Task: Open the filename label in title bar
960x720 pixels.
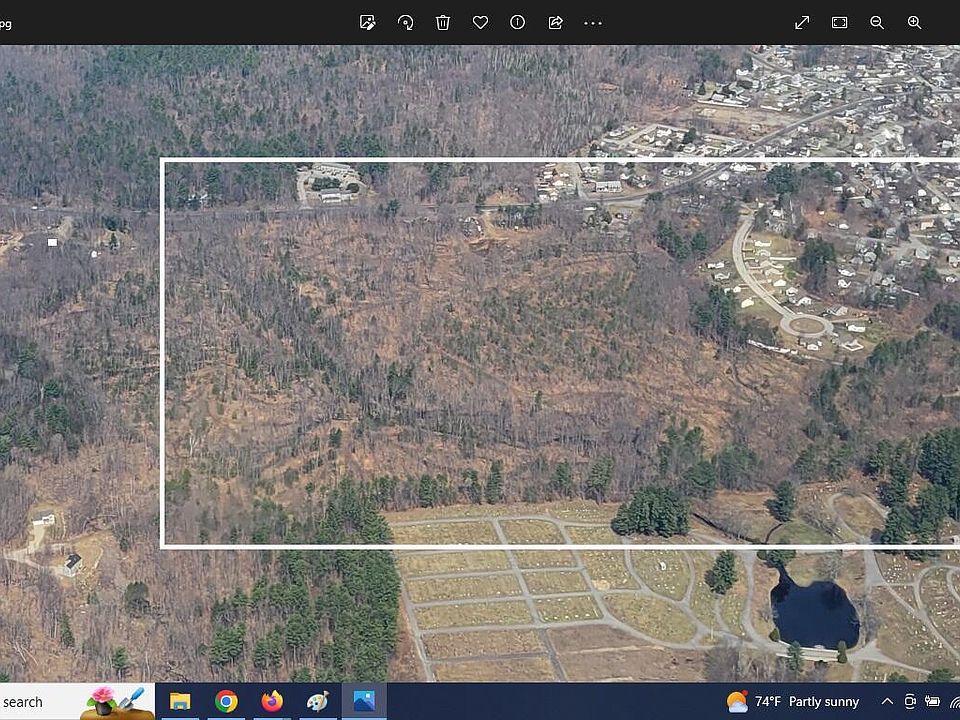Action: pos(8,24)
